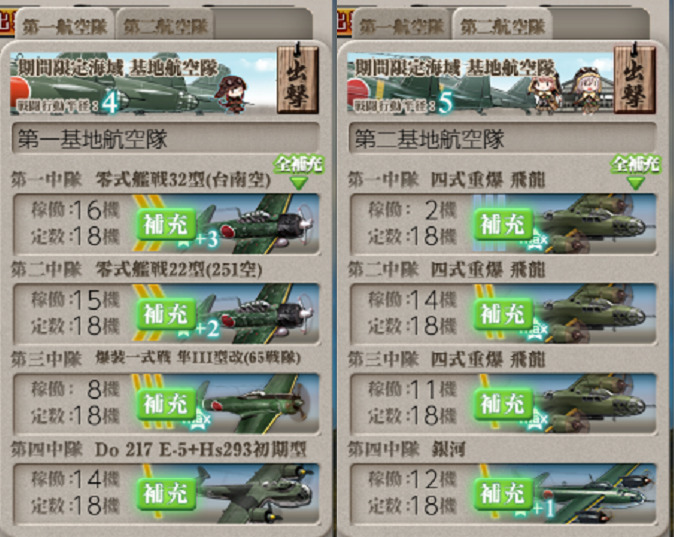
Task: Click the left panel's 出撃 wooden sign
Action: [298, 80]
